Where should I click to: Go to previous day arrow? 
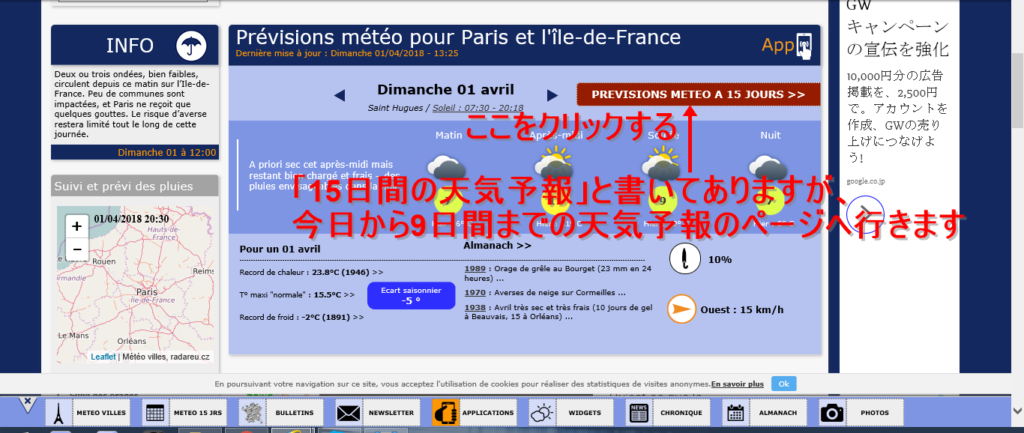click(x=340, y=95)
